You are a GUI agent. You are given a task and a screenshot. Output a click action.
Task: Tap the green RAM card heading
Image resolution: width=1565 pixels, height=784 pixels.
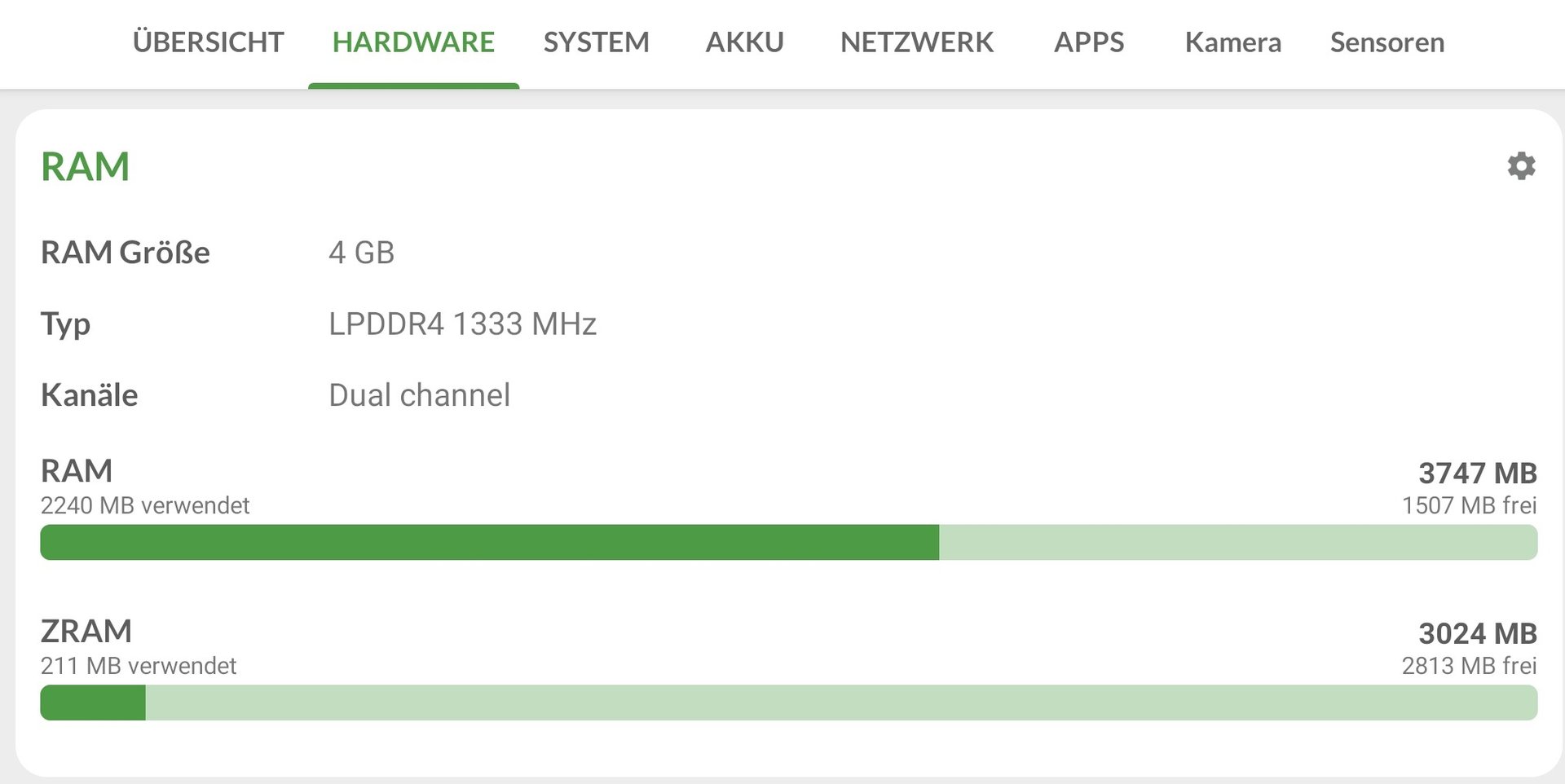pyautogui.click(x=86, y=167)
